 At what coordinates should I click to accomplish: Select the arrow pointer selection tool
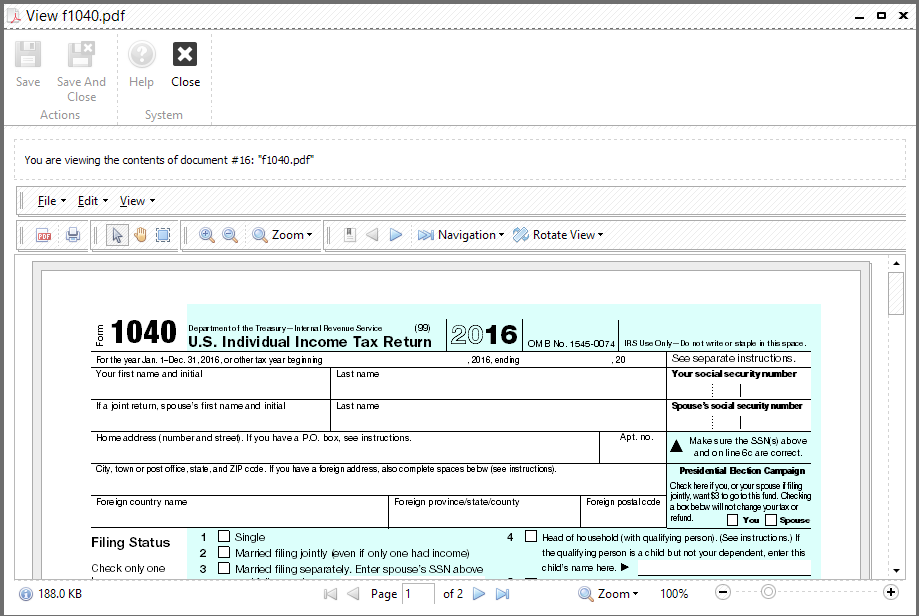117,235
